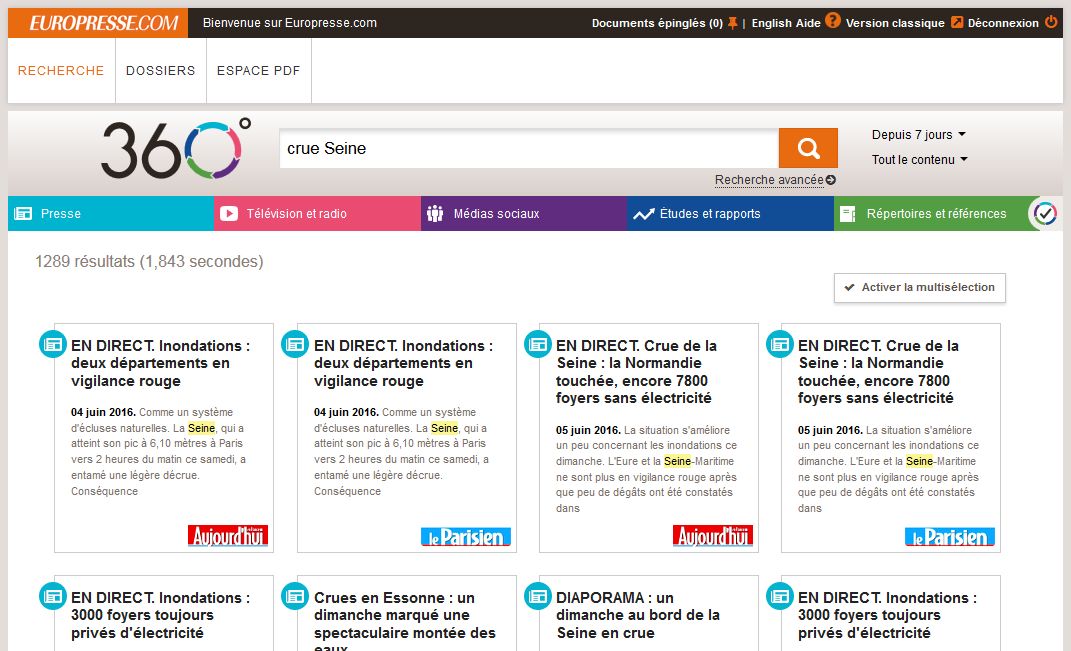This screenshot has width=1071, height=651.
Task: Select the "1289 résultats (1,843 secondes)" text
Action: [149, 262]
